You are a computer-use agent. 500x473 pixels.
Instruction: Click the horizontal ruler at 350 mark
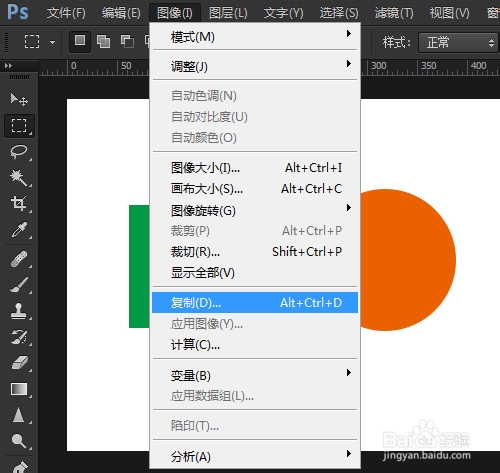pyautogui.click(x=429, y=66)
